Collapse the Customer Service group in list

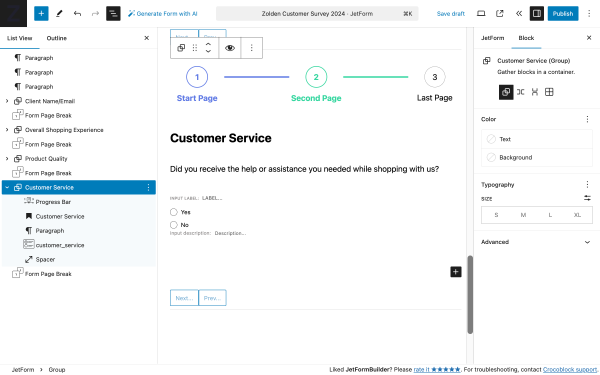point(7,188)
